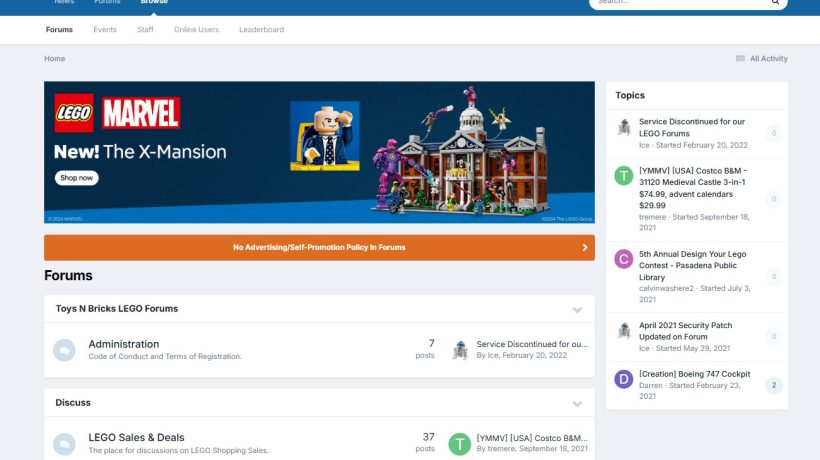This screenshot has width=820, height=460.
Task: Click calvinwashere2 purple C avatar
Action: click(x=623, y=259)
